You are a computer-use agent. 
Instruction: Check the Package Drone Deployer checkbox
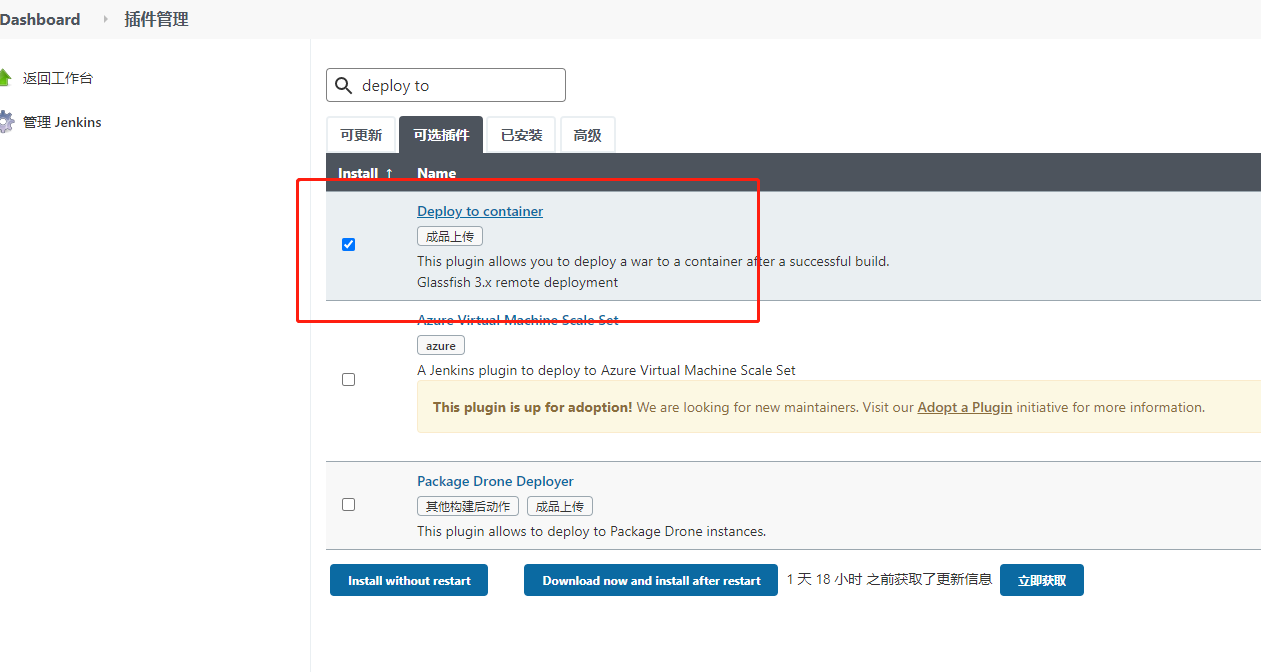point(348,504)
